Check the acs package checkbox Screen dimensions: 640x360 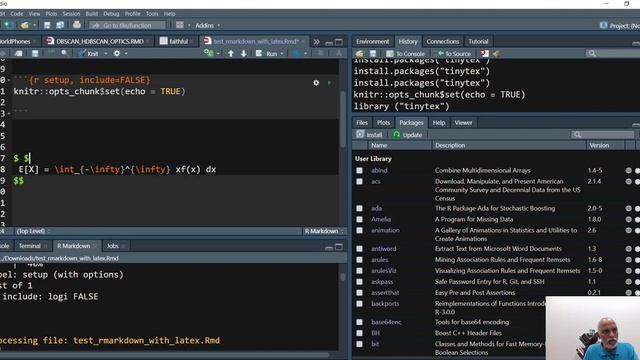tap(359, 182)
